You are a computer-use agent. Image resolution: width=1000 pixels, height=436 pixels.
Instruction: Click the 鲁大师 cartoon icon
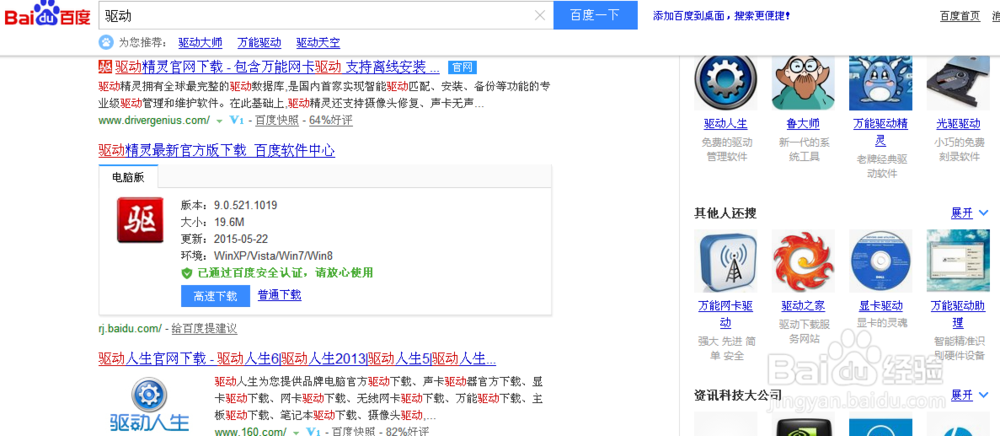pyautogui.click(x=803, y=82)
